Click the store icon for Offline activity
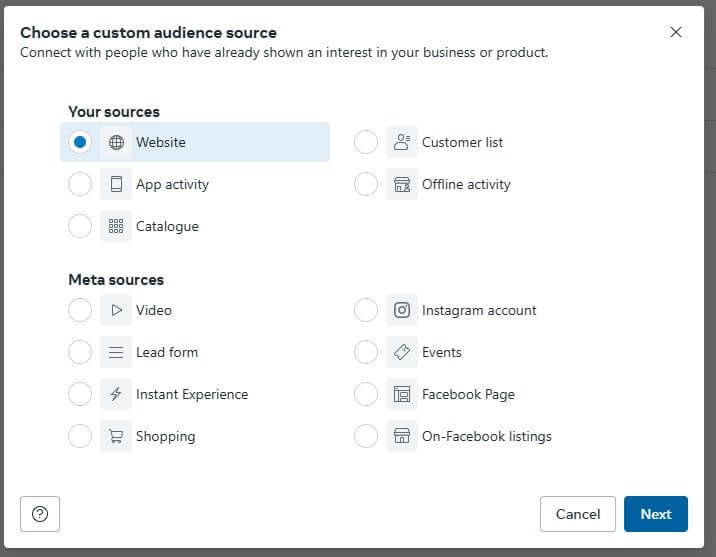The image size is (716, 557). point(402,184)
